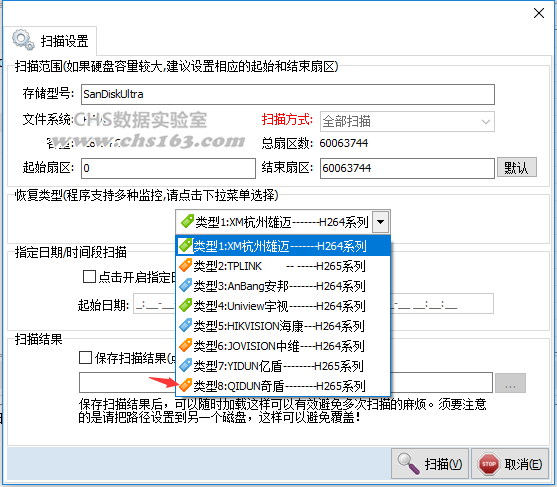Choose 类型5:HIKVISION海康 H264系列 option
Image resolution: width=557 pixels, height=487 pixels.
click(283, 325)
